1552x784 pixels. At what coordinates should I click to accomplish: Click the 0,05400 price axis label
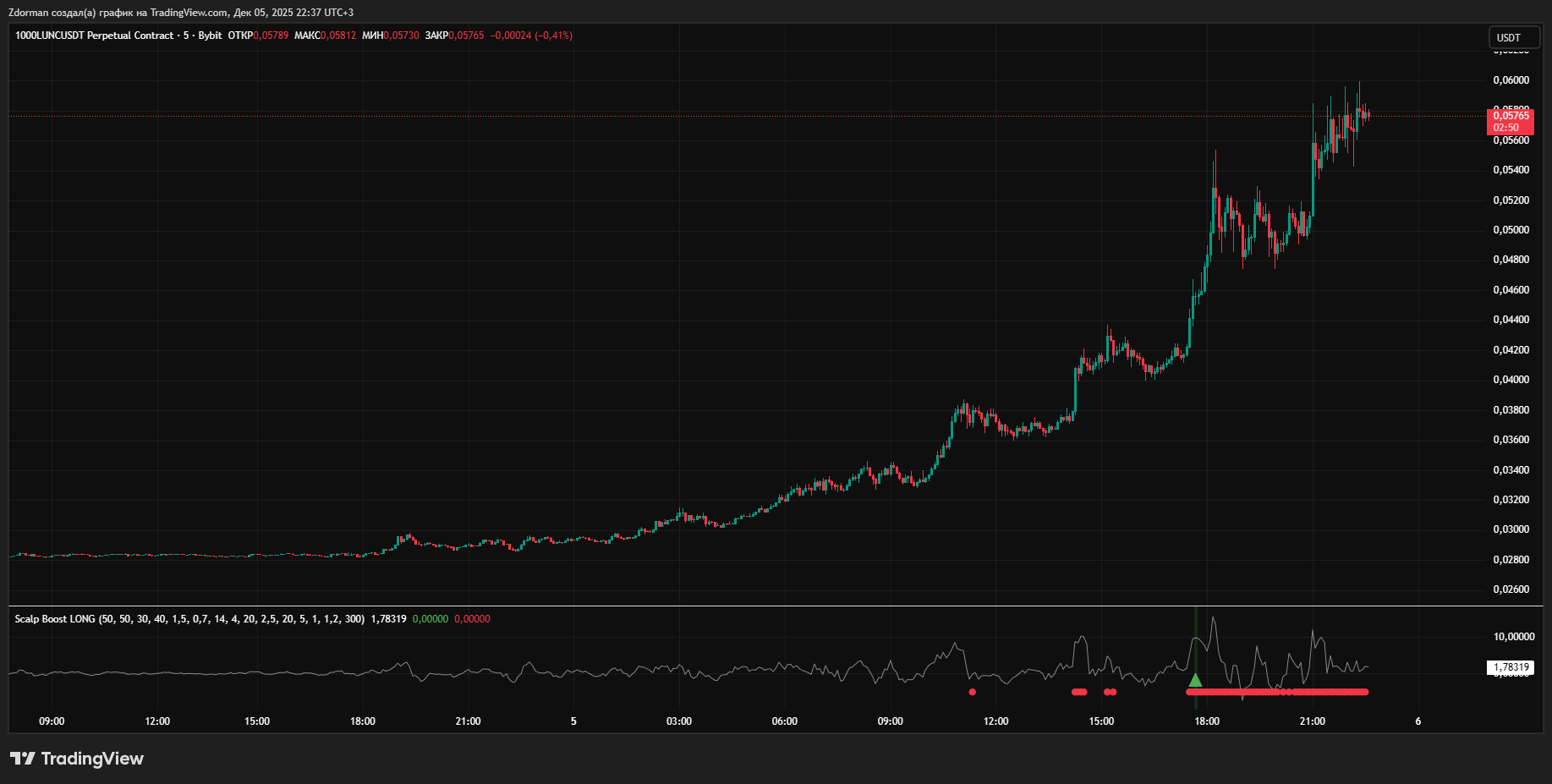click(x=1511, y=170)
